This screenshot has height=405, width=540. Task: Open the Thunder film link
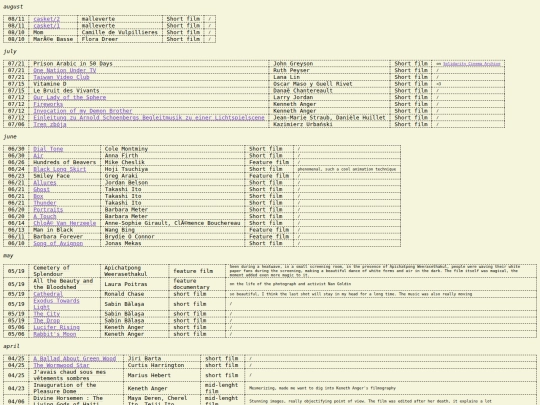(x=44, y=203)
